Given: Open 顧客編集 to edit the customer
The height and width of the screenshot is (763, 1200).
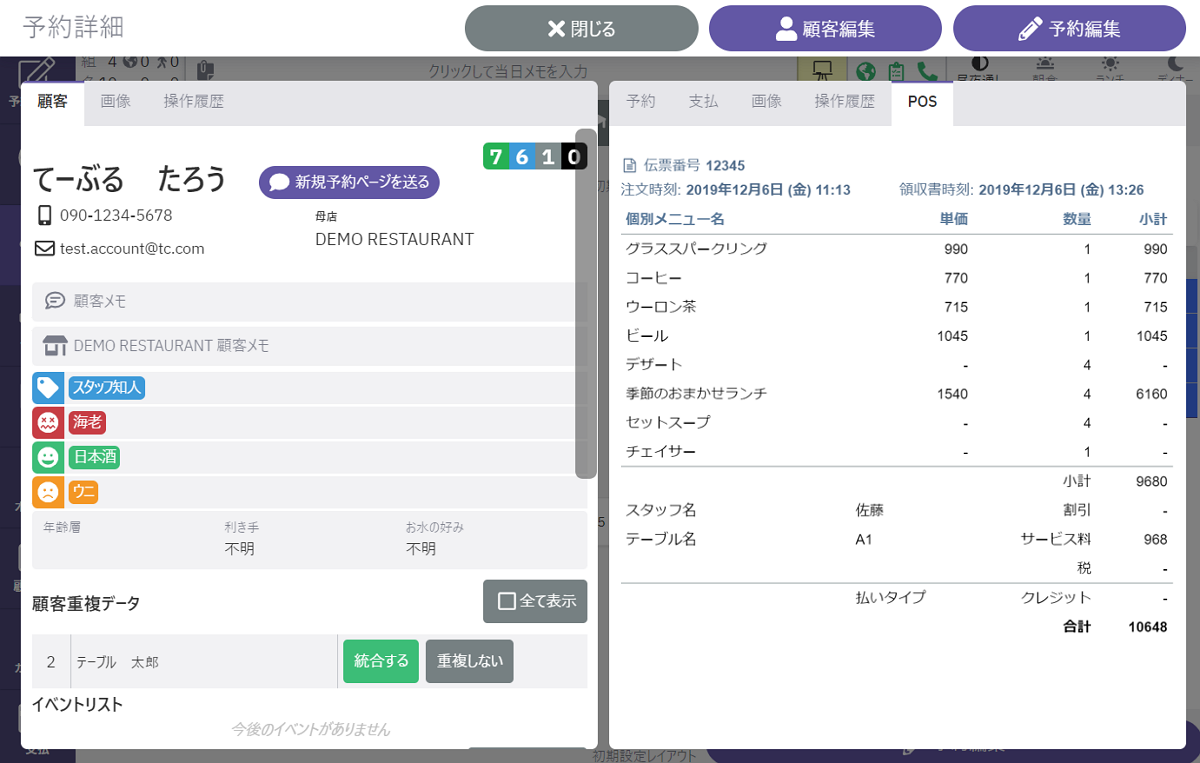Looking at the screenshot, I should pyautogui.click(x=825, y=28).
